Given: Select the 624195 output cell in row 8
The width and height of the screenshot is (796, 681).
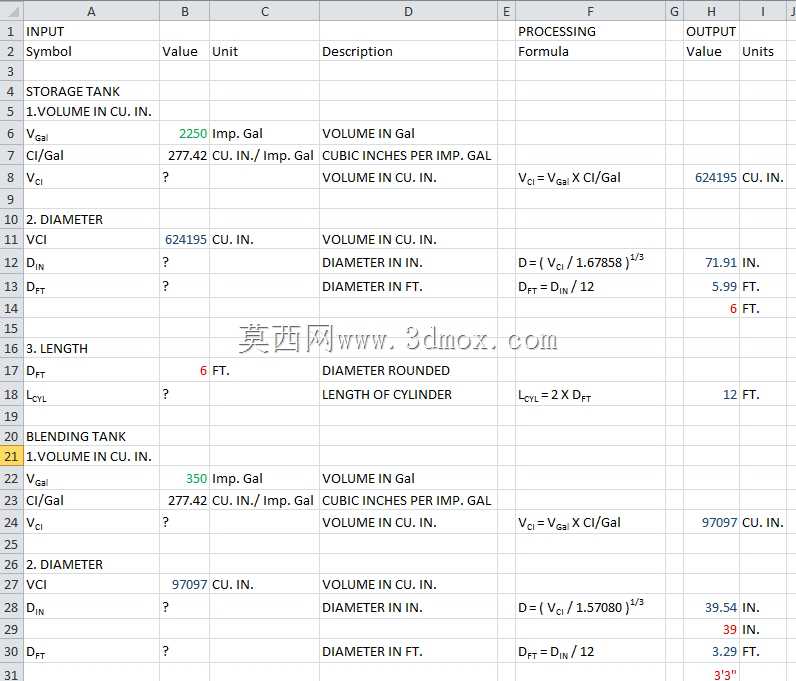Looking at the screenshot, I should (711, 177).
